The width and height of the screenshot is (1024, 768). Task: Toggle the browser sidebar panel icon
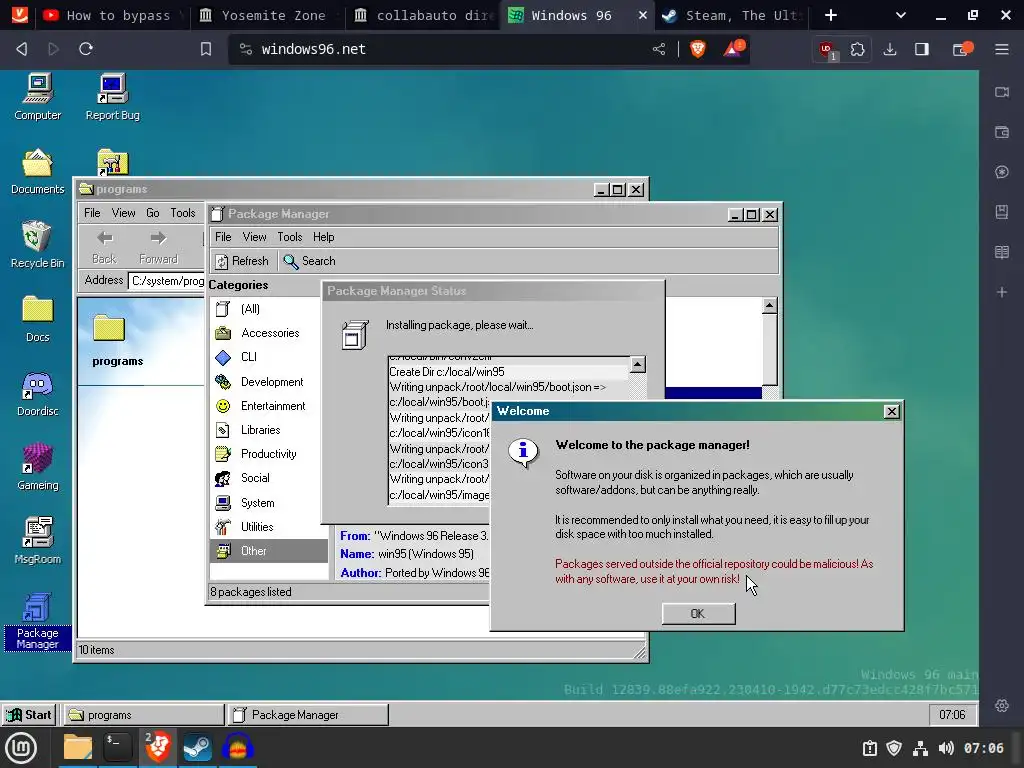click(921, 49)
